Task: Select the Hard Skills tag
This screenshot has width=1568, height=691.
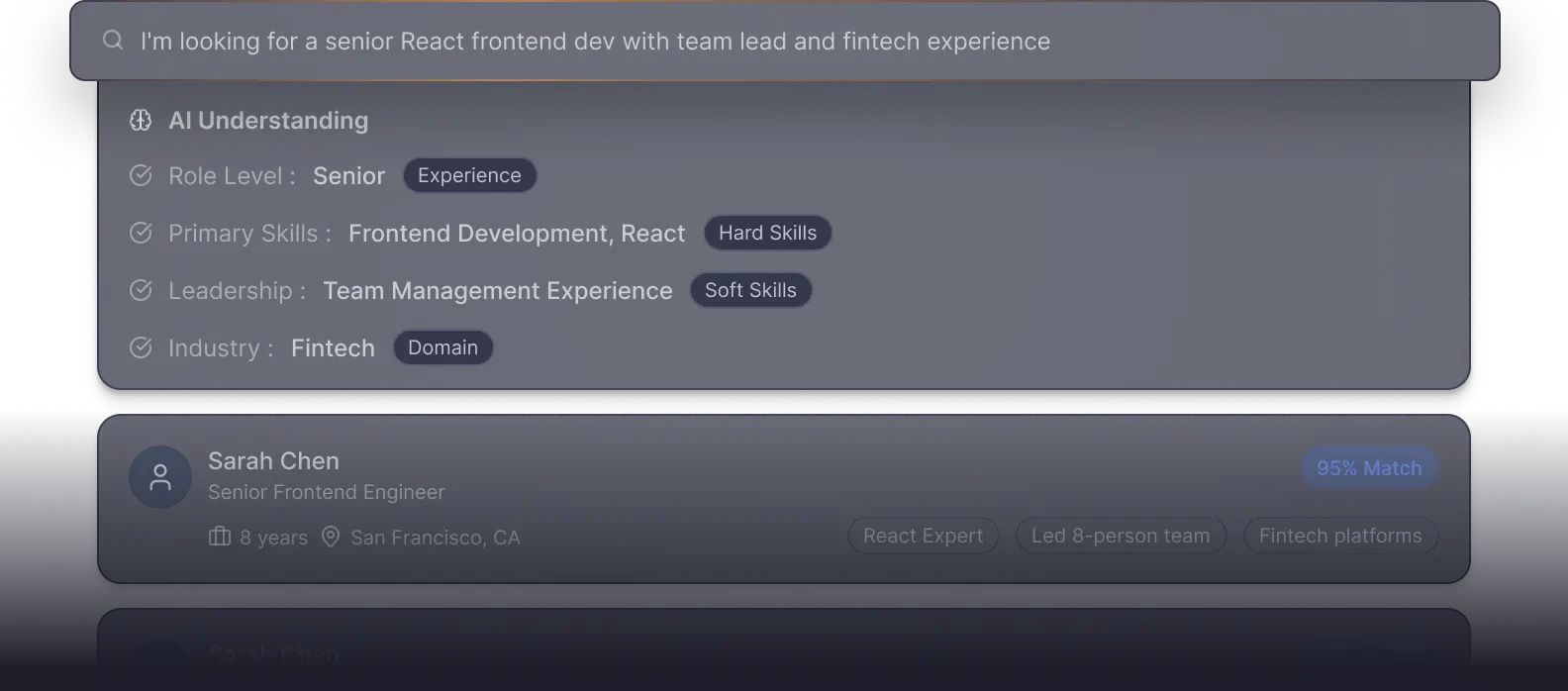Action: pos(767,233)
